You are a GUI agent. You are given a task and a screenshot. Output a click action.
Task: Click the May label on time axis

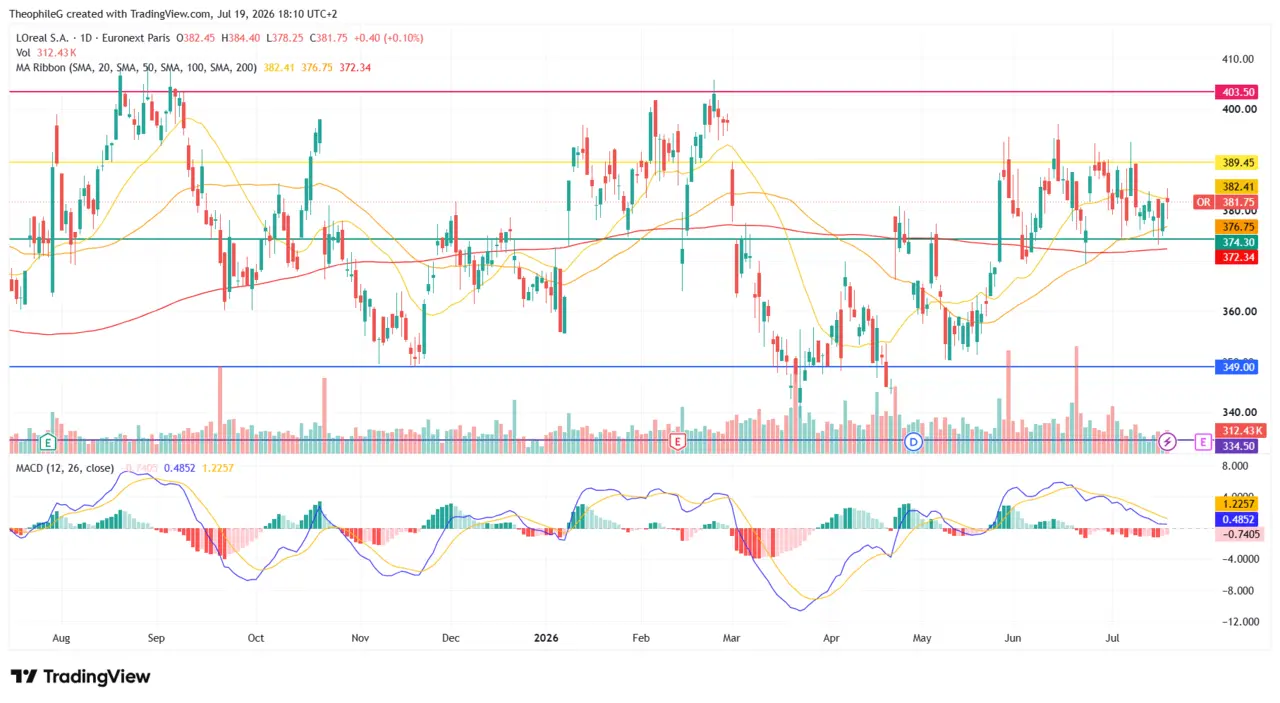[x=922, y=637]
